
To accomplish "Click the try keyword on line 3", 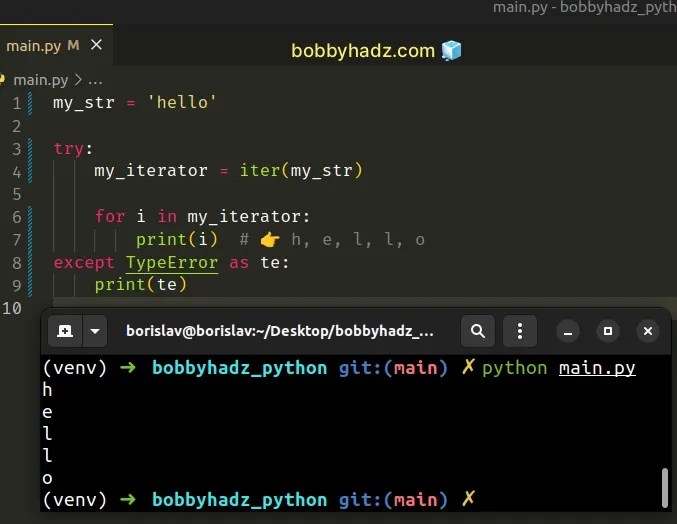I will coord(69,149).
